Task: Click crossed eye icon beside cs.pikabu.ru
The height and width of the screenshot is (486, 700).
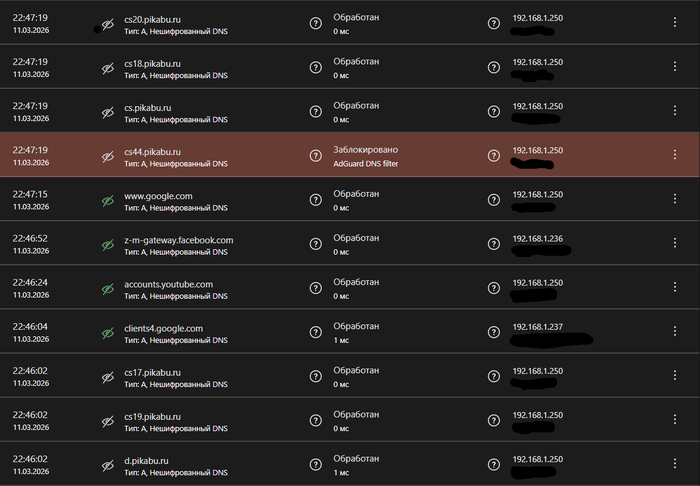Action: point(108,112)
